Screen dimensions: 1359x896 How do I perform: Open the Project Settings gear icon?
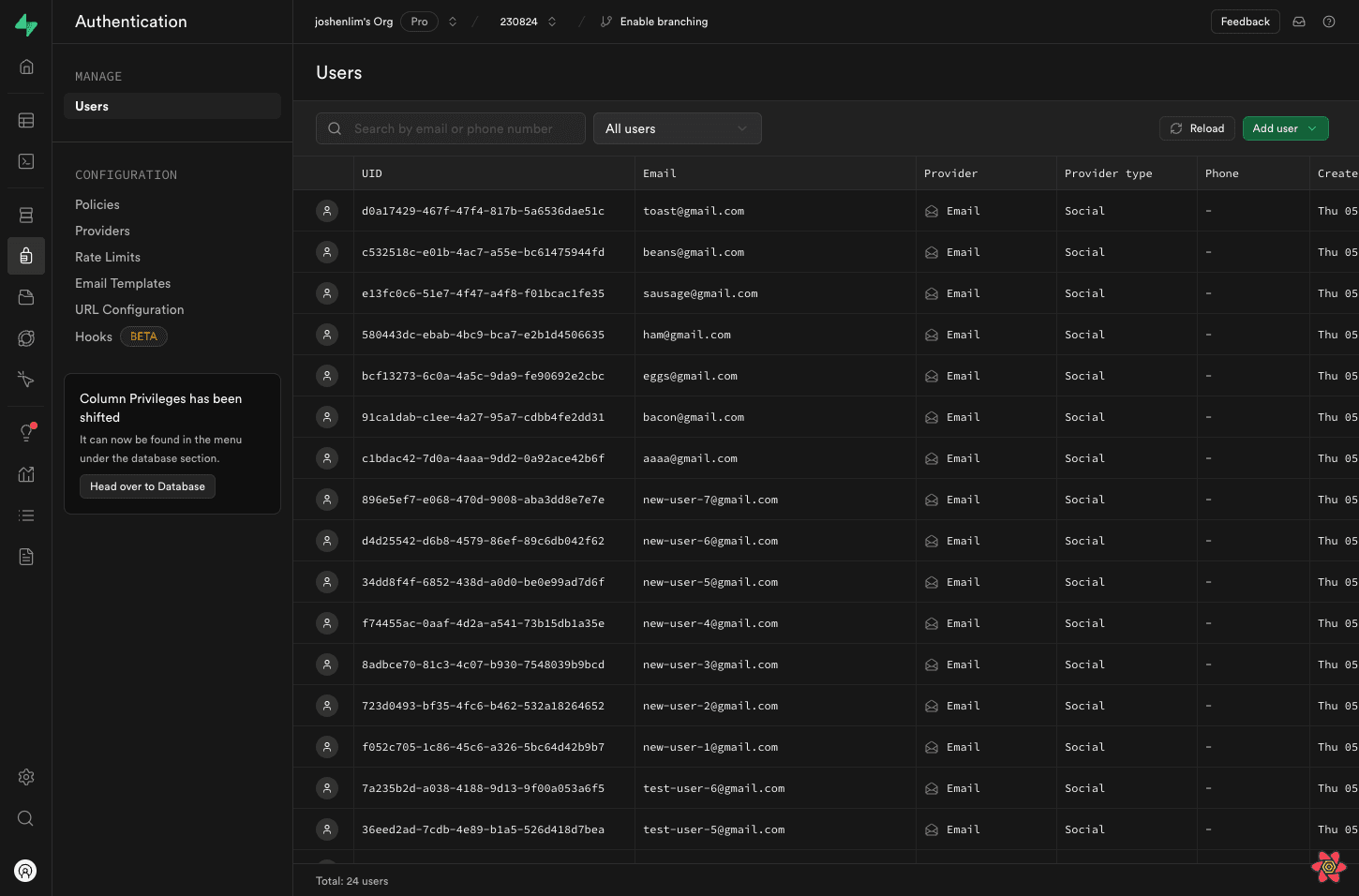pos(26,777)
